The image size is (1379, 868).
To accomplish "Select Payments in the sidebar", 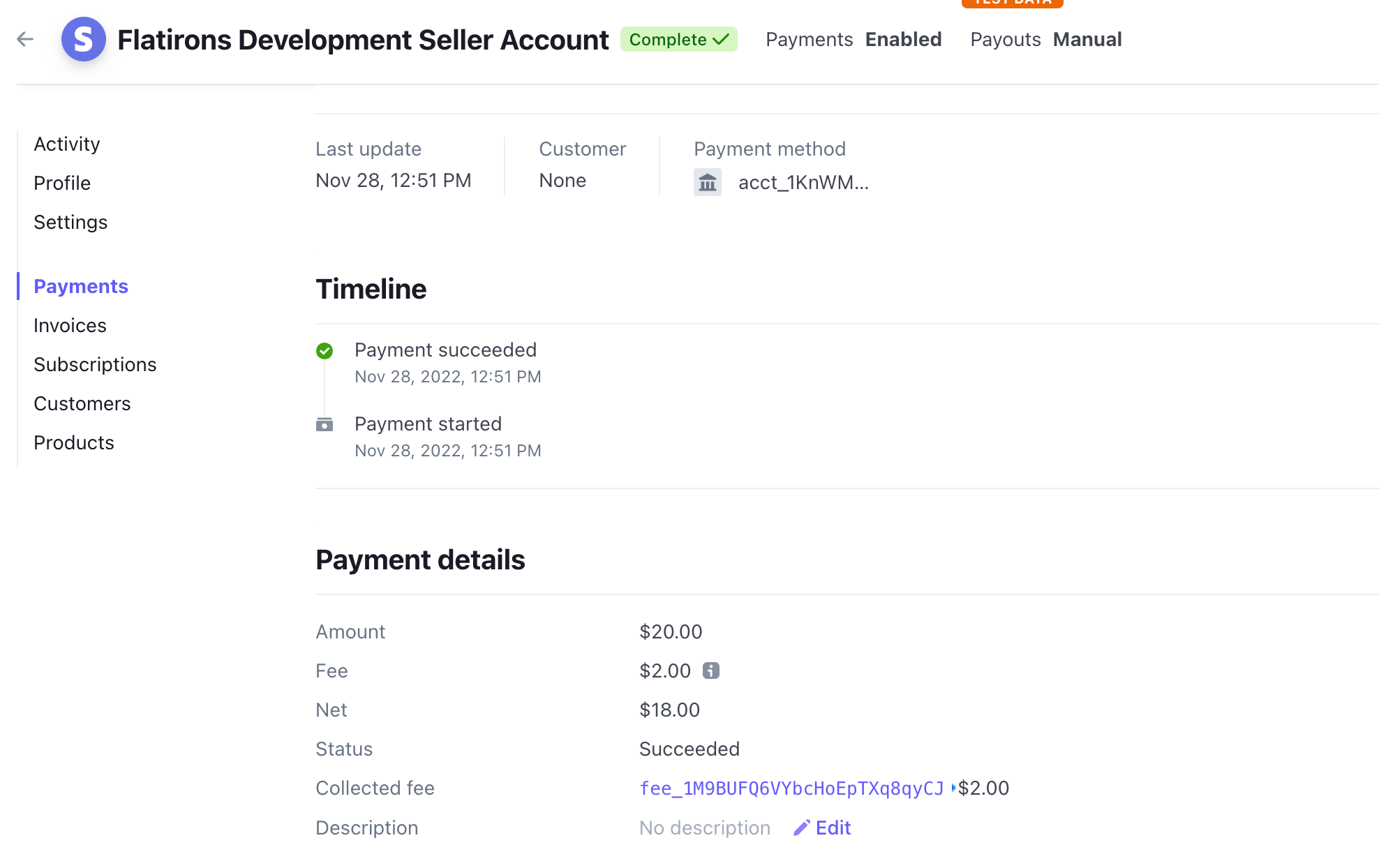I will click(x=81, y=286).
